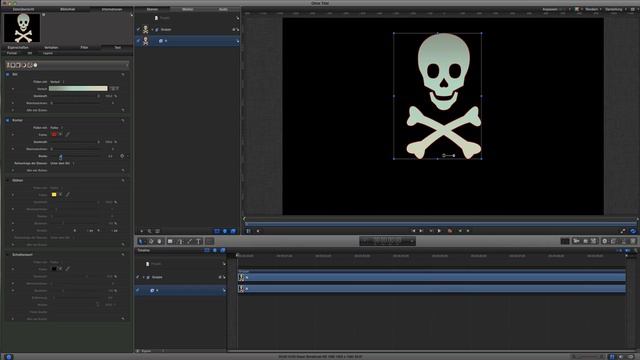
Task: Pick Glühen color with eyedropper
Action: [67, 195]
